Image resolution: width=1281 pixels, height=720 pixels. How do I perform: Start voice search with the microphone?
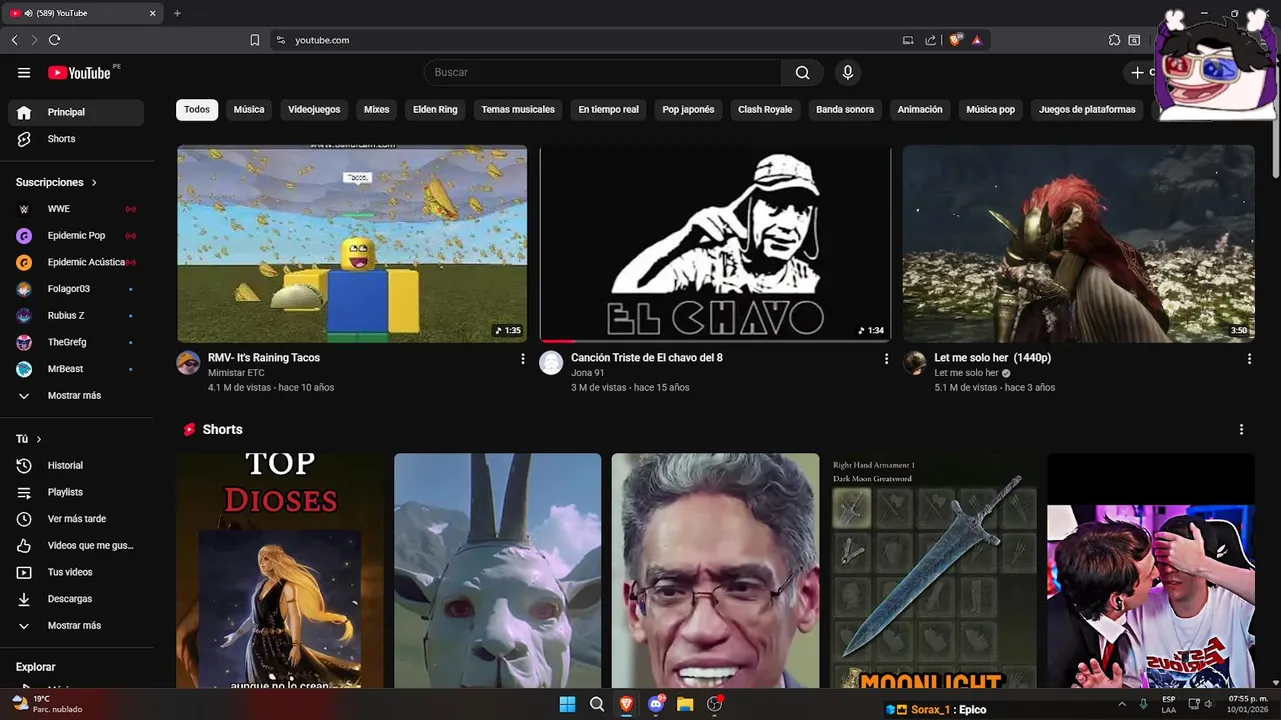tap(848, 72)
